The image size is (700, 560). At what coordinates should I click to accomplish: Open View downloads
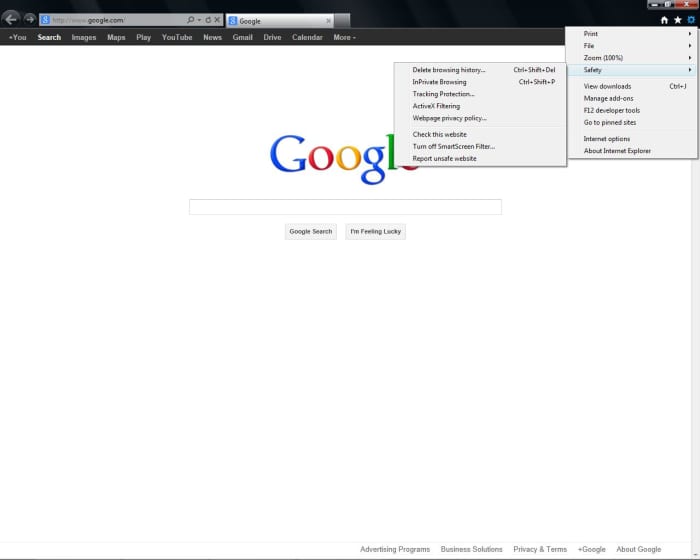pyautogui.click(x=632, y=87)
